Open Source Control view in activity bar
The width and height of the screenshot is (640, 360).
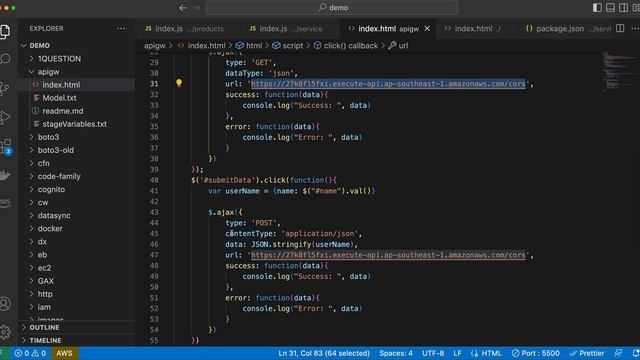5,89
